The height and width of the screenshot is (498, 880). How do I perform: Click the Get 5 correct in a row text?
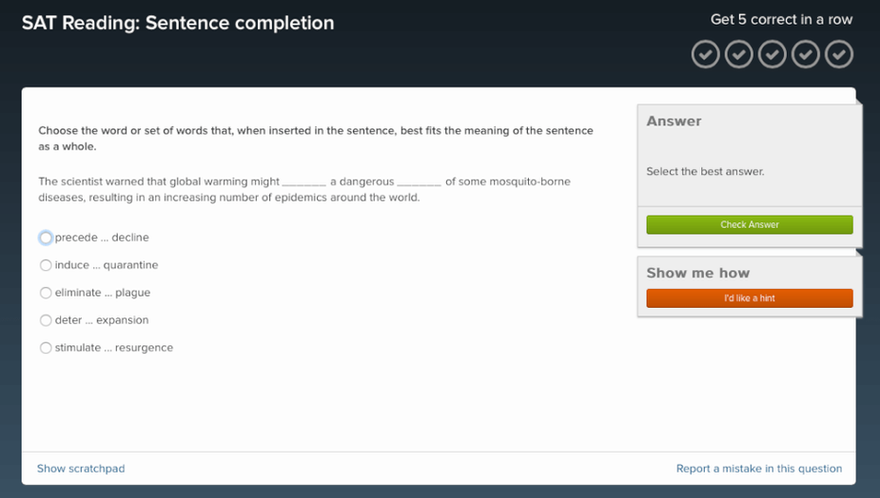coord(781,19)
